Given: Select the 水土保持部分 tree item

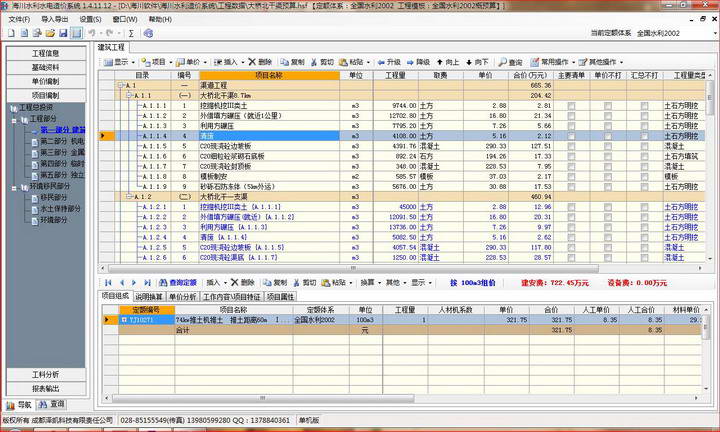Looking at the screenshot, I should pos(61,209).
